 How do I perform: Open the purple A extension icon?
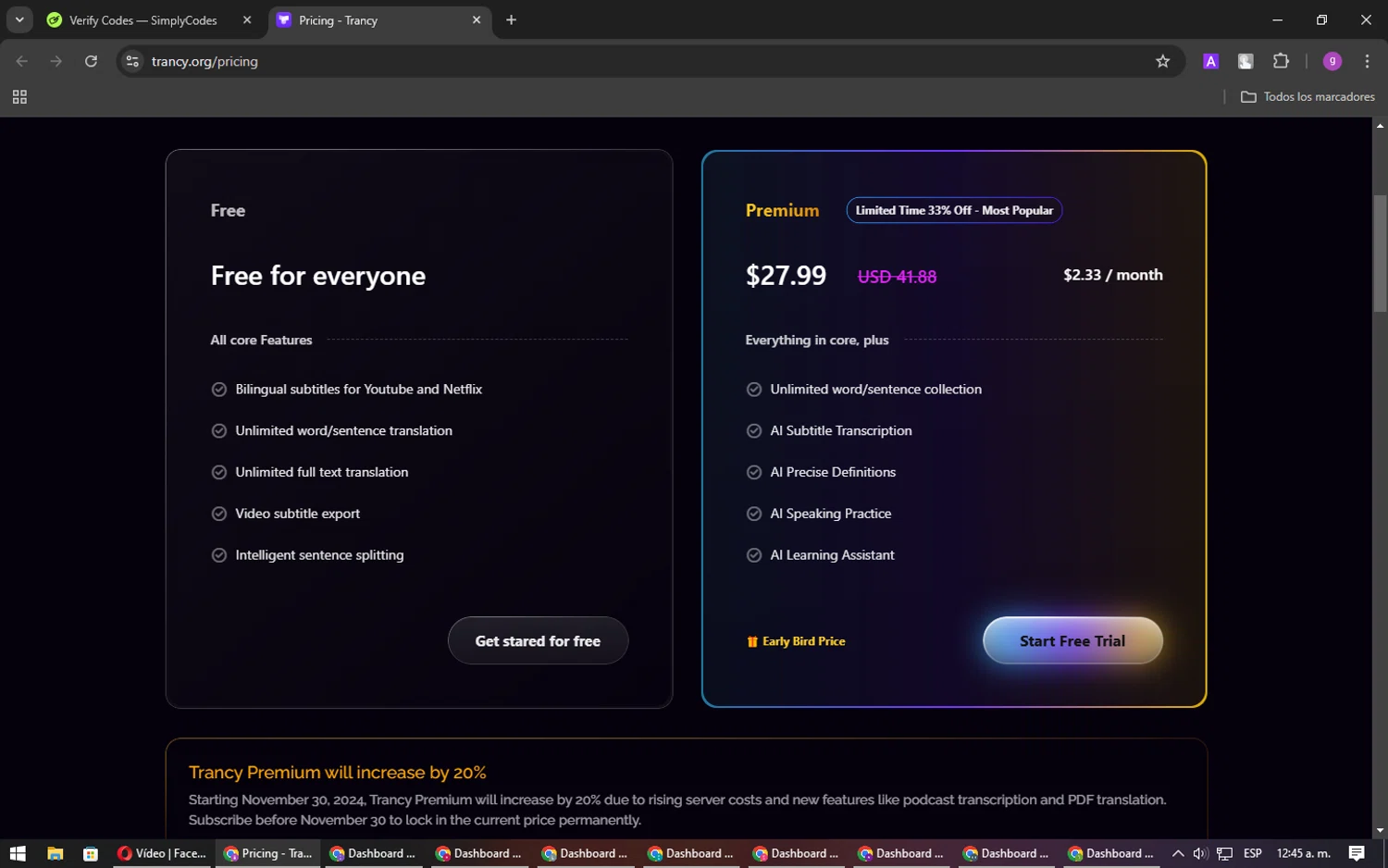click(1210, 61)
